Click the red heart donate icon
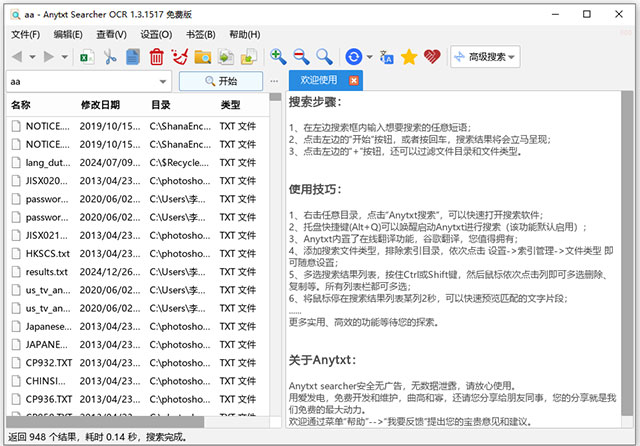Viewport: 640px width, 446px height. [432, 57]
